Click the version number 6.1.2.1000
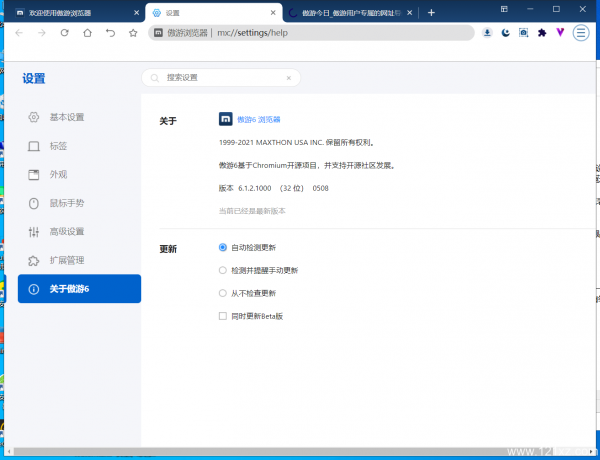 [254, 188]
